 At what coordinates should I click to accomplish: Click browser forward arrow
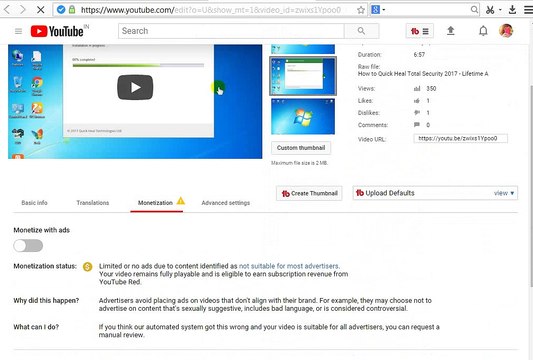[x=22, y=10]
